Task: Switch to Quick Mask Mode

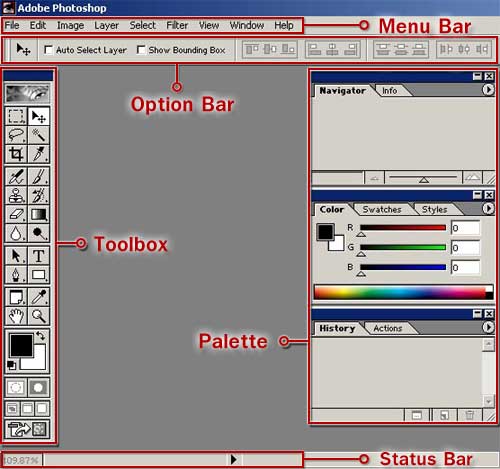Action: [39, 388]
